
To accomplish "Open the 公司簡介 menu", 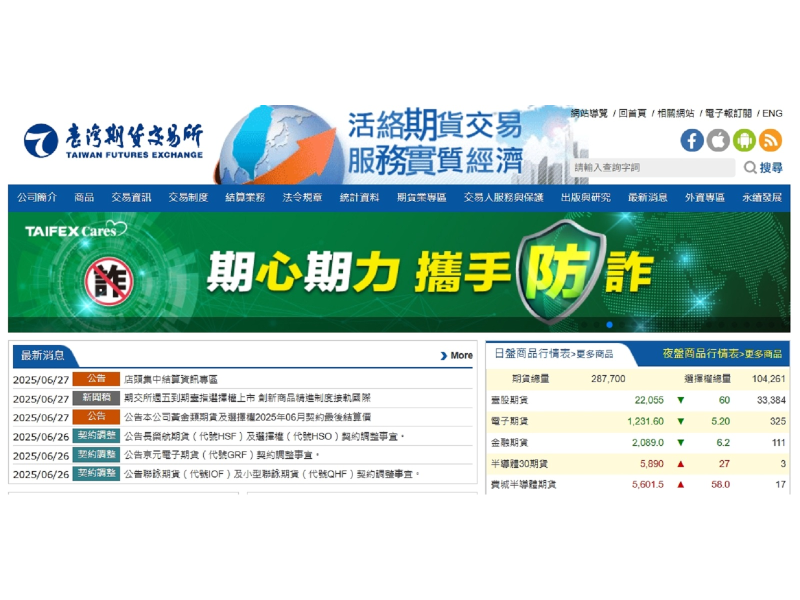I will 37,198.
